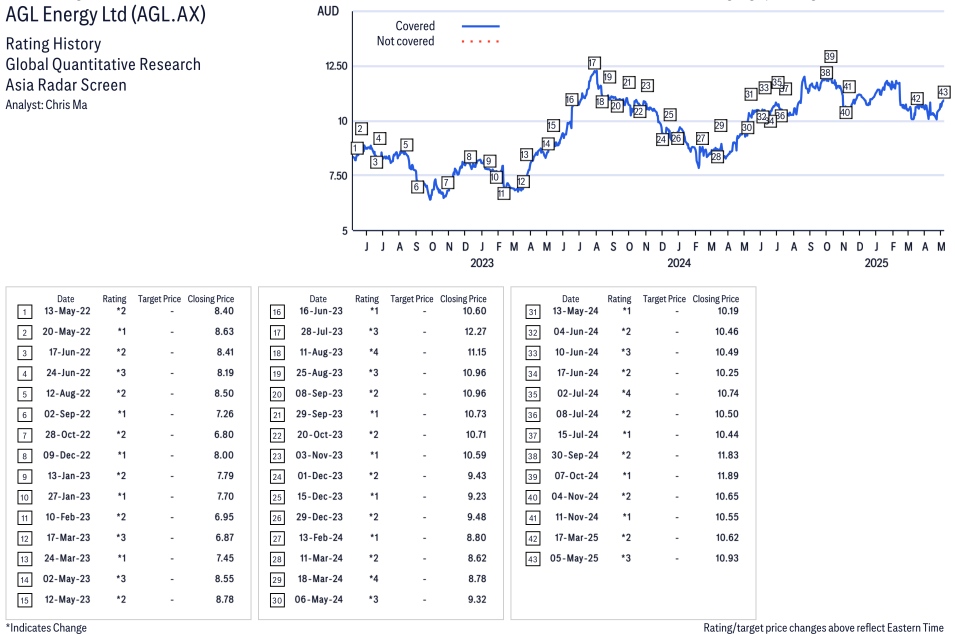Image resolution: width=955 pixels, height=634 pixels.
Task: Click the 'Analyst: Chris Ma' line
Action: coord(46,105)
